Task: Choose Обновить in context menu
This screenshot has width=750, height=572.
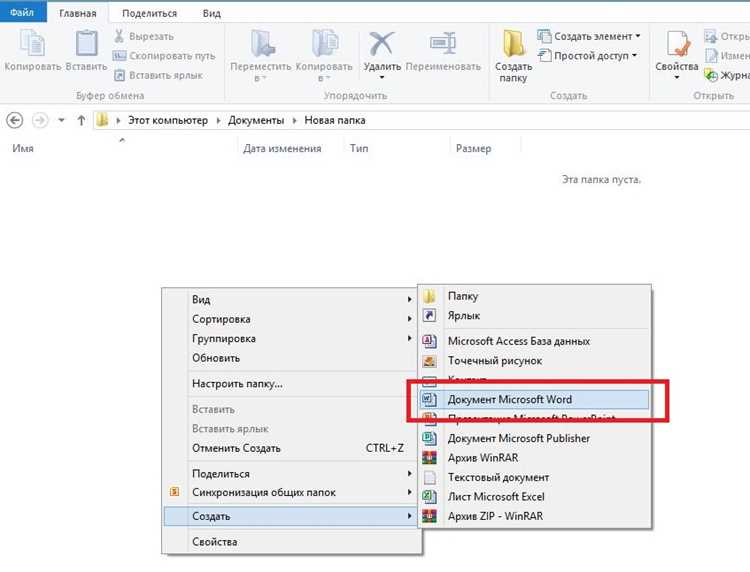Action: [292, 358]
